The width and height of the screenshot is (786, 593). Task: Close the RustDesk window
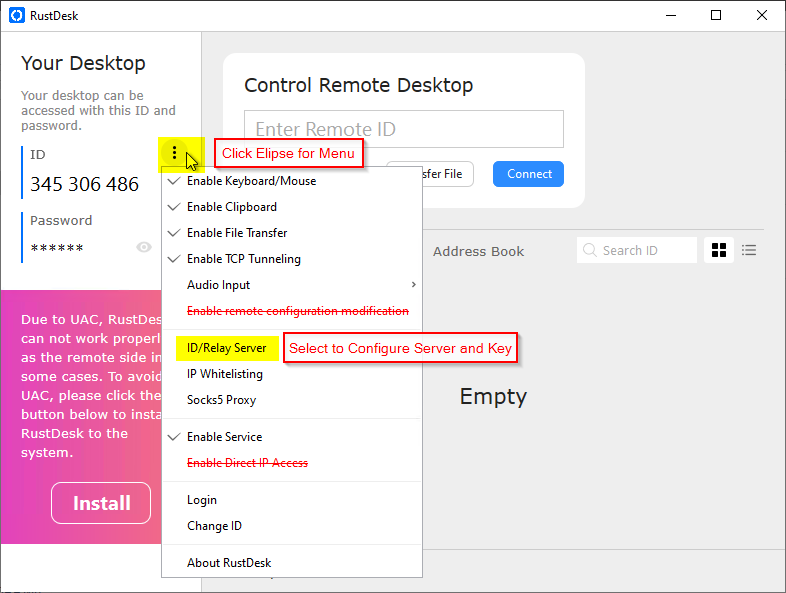(762, 16)
